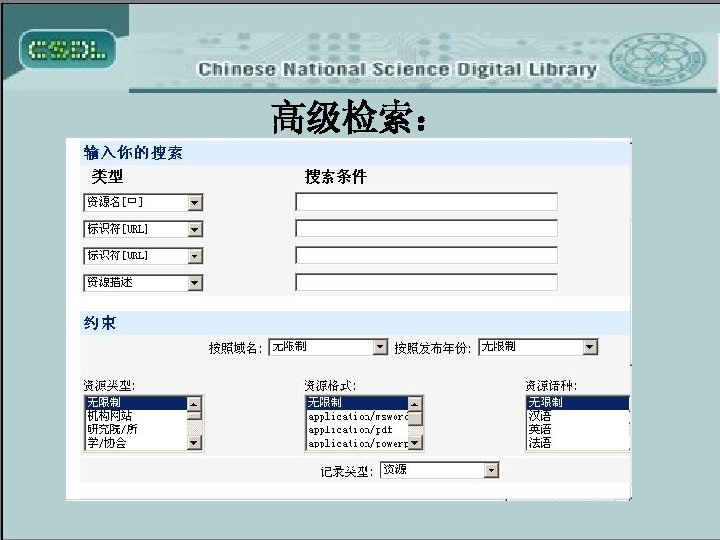The height and width of the screenshot is (540, 720).
Task: Select 英语 in 资源语种 list
Action: click(578, 429)
